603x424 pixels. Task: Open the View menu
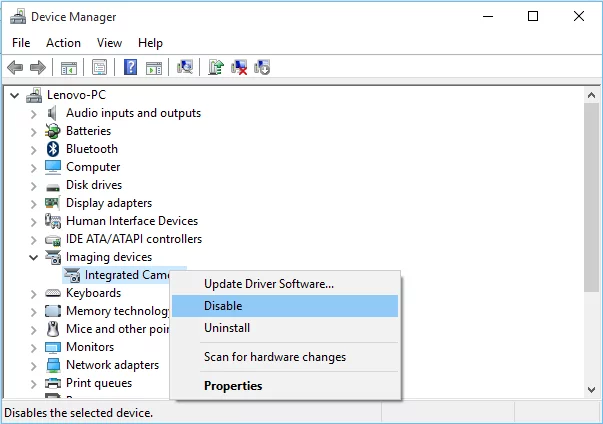(109, 43)
